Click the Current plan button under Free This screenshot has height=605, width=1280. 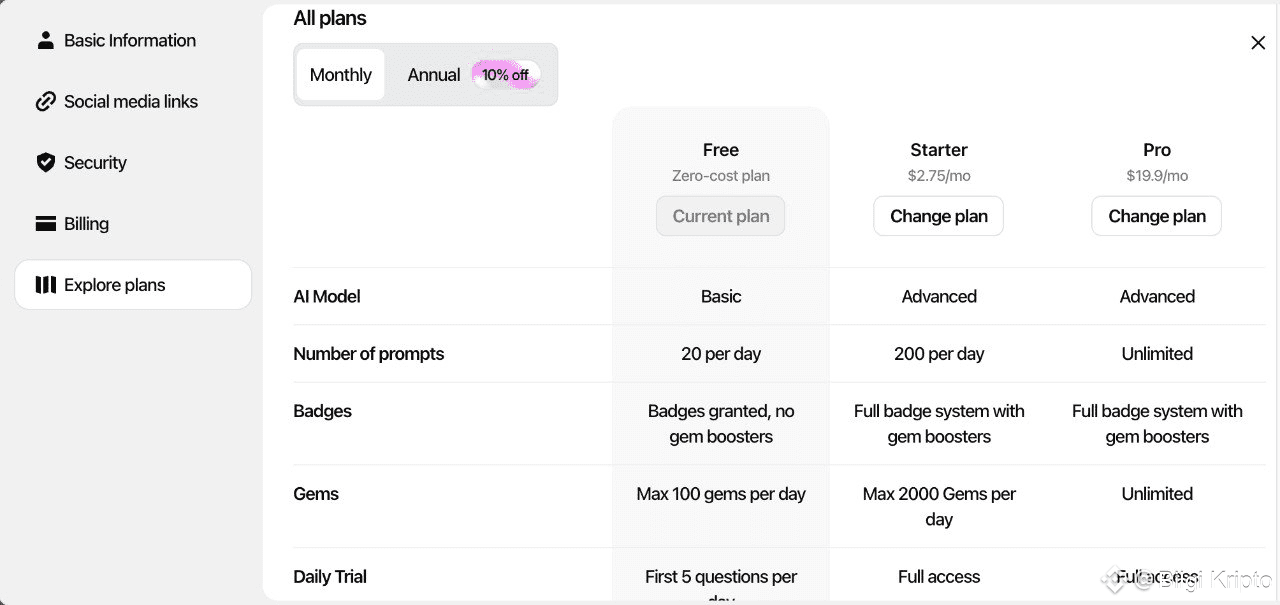720,216
